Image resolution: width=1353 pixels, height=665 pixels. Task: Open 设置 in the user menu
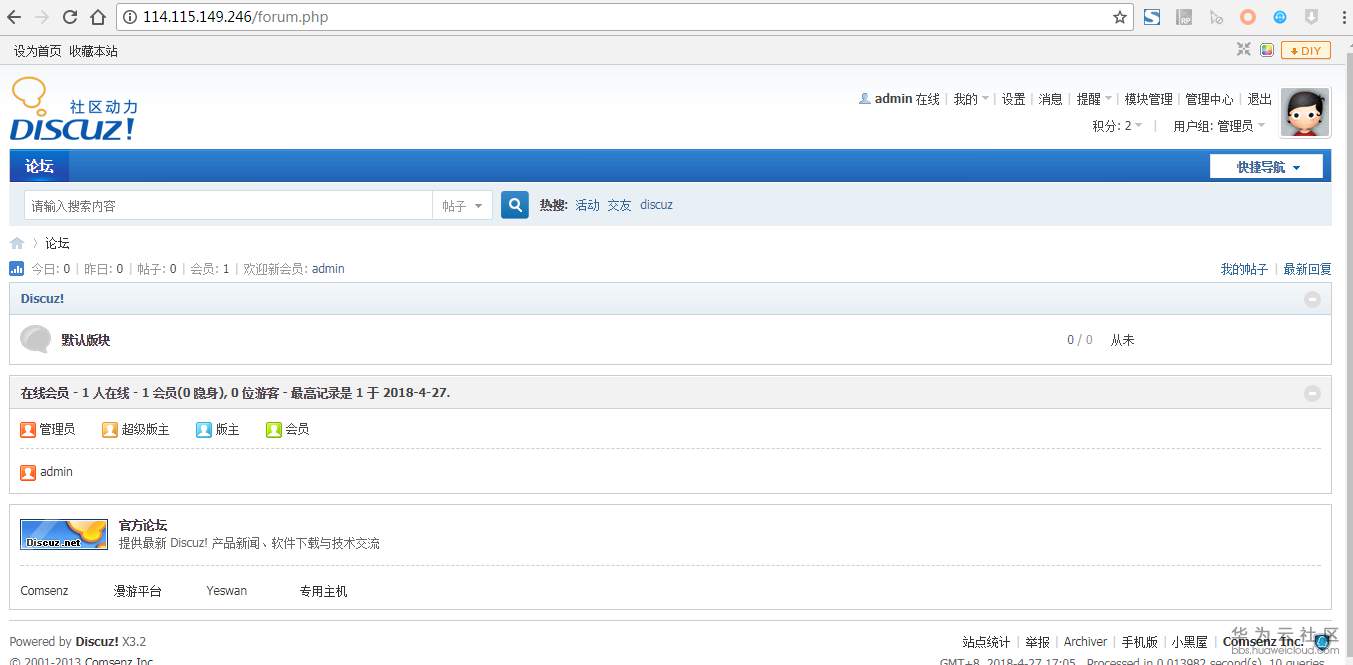(1014, 99)
